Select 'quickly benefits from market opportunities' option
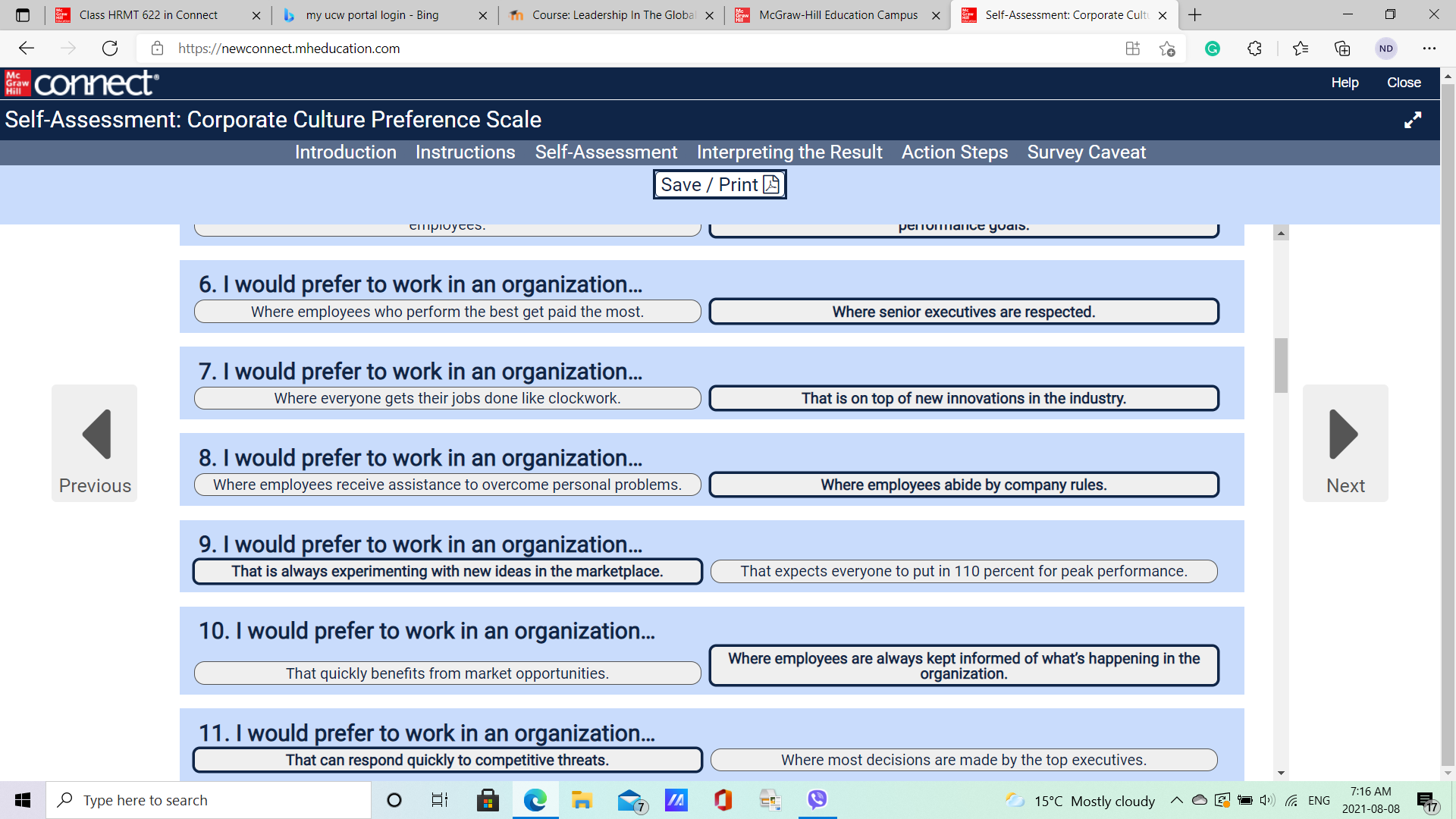 point(447,673)
